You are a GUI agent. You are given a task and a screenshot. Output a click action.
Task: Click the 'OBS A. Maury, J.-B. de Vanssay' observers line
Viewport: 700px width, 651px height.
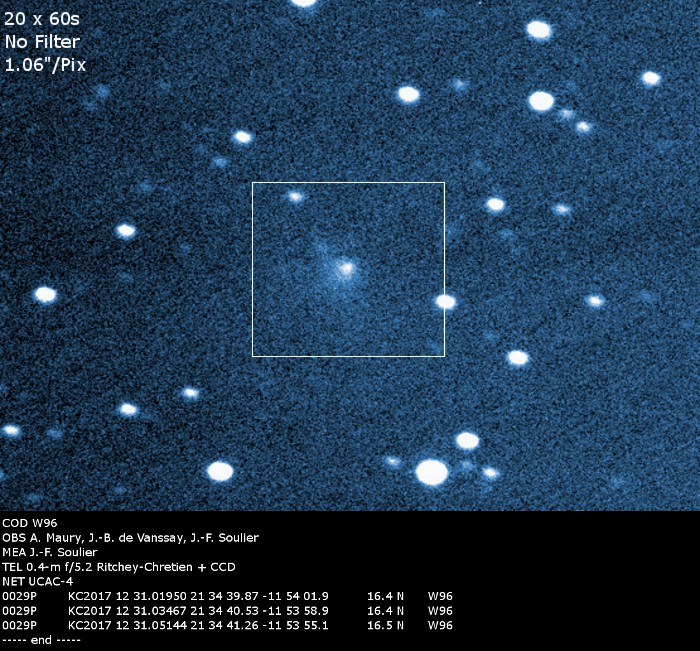click(x=130, y=538)
